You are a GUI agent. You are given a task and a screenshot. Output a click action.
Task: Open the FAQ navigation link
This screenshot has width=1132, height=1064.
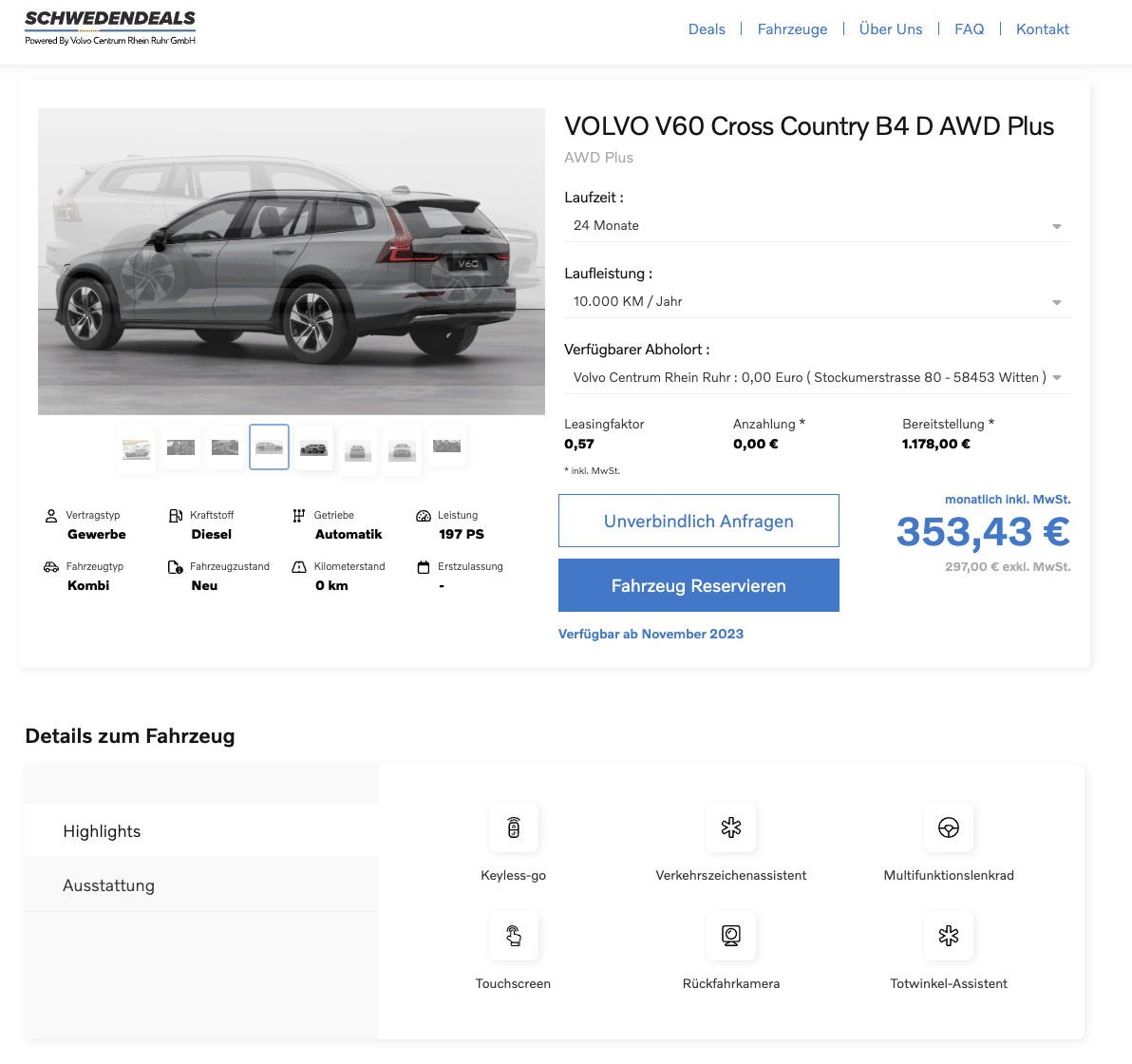(x=969, y=28)
